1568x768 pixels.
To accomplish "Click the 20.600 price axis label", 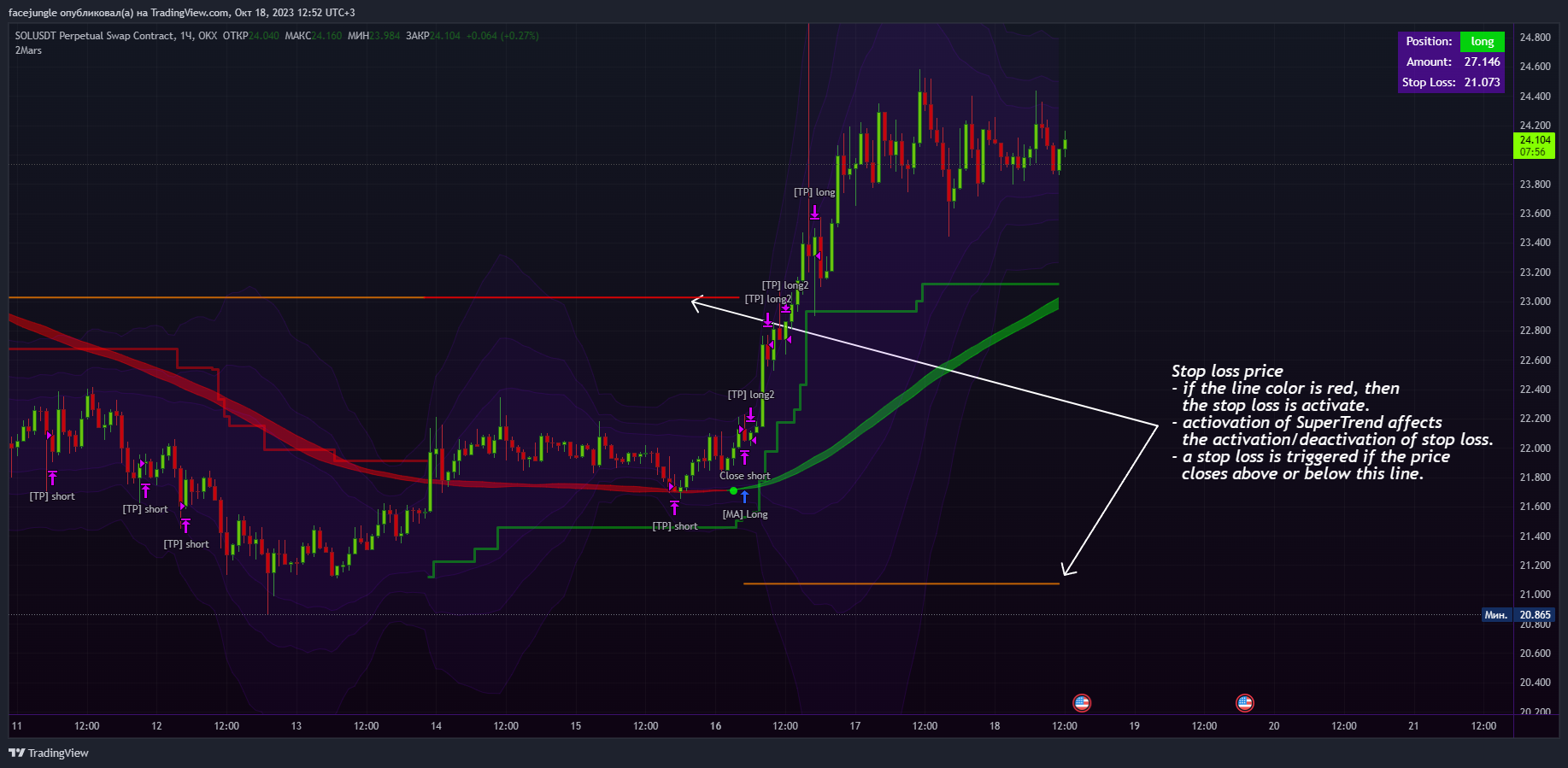I will (x=1535, y=654).
